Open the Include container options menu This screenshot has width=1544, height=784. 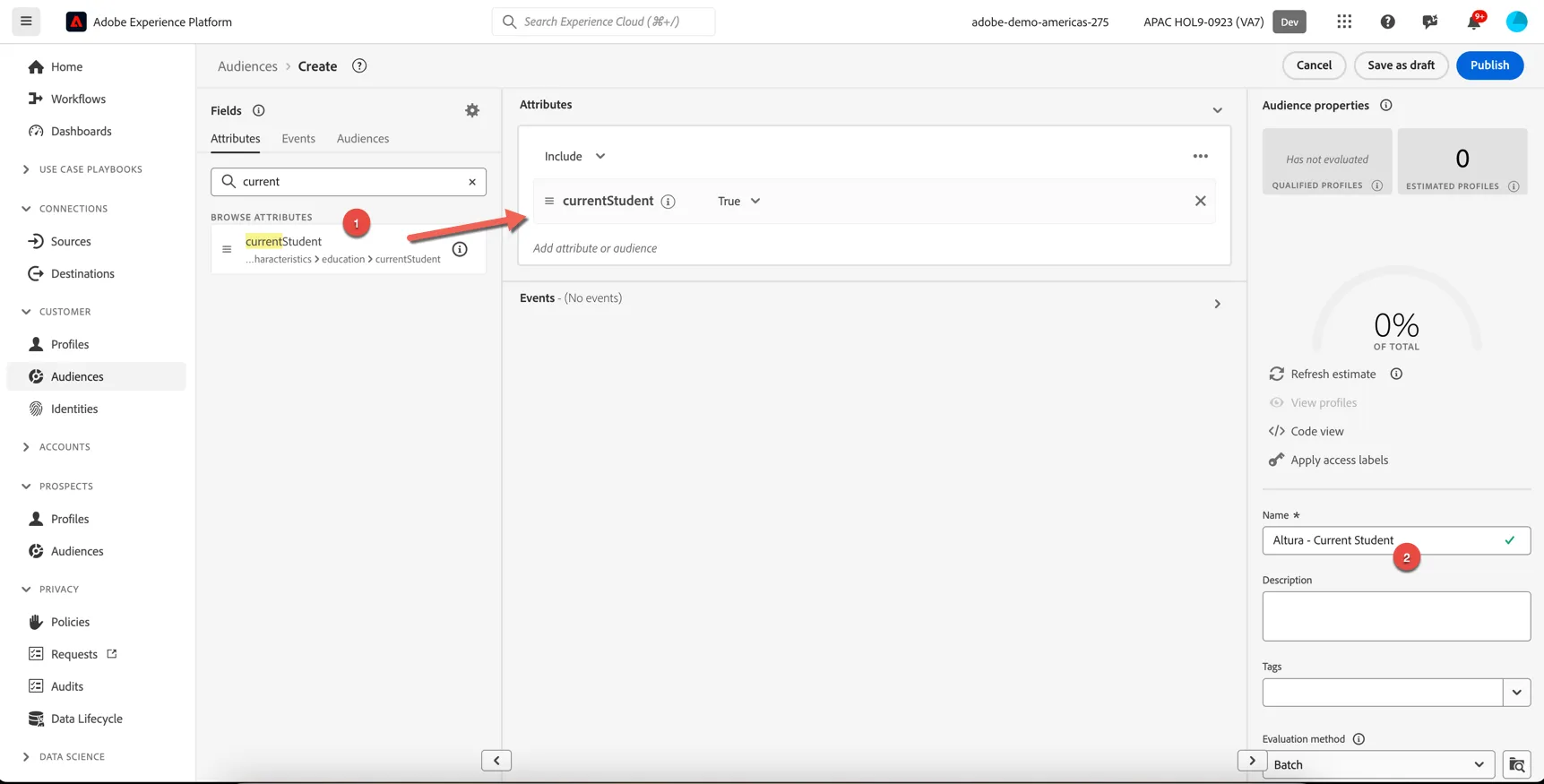tap(1200, 156)
